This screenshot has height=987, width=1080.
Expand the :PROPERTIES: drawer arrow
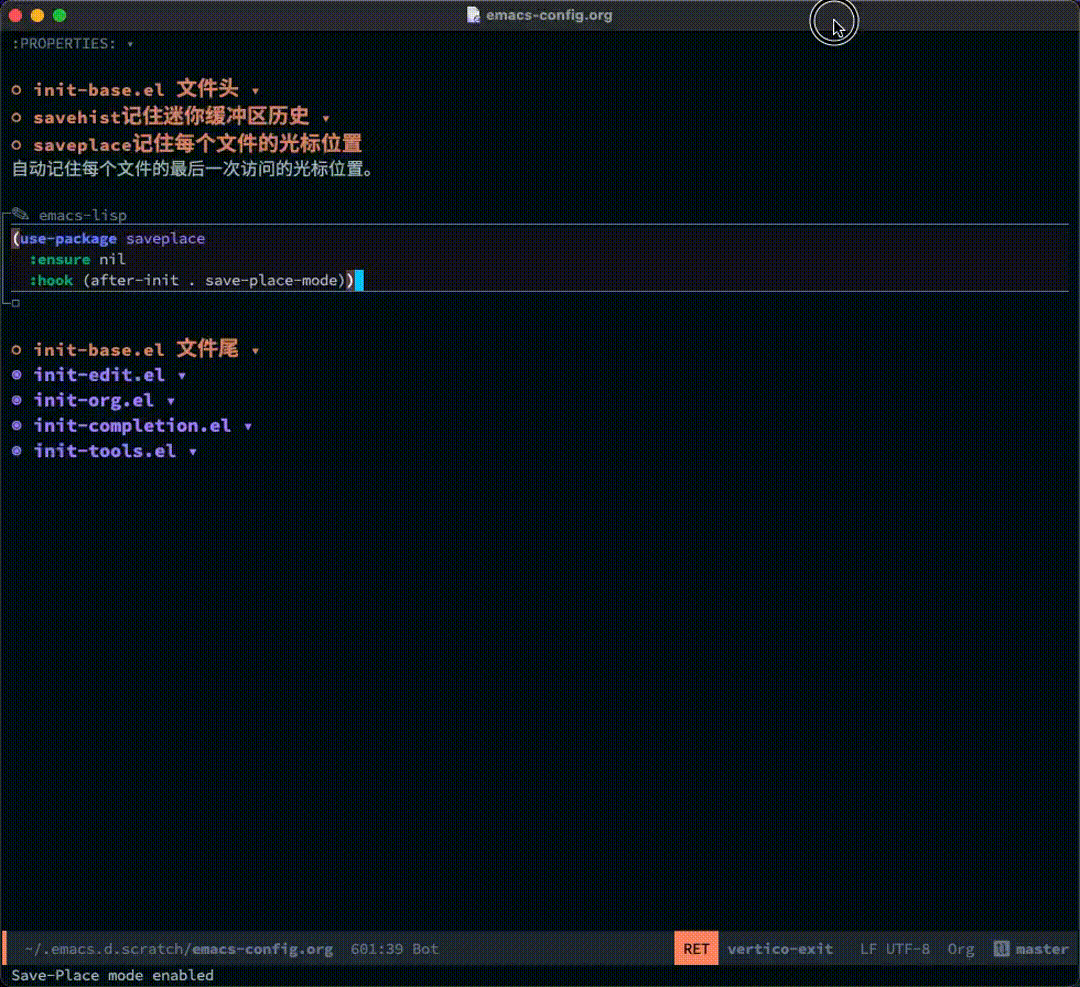coord(130,44)
